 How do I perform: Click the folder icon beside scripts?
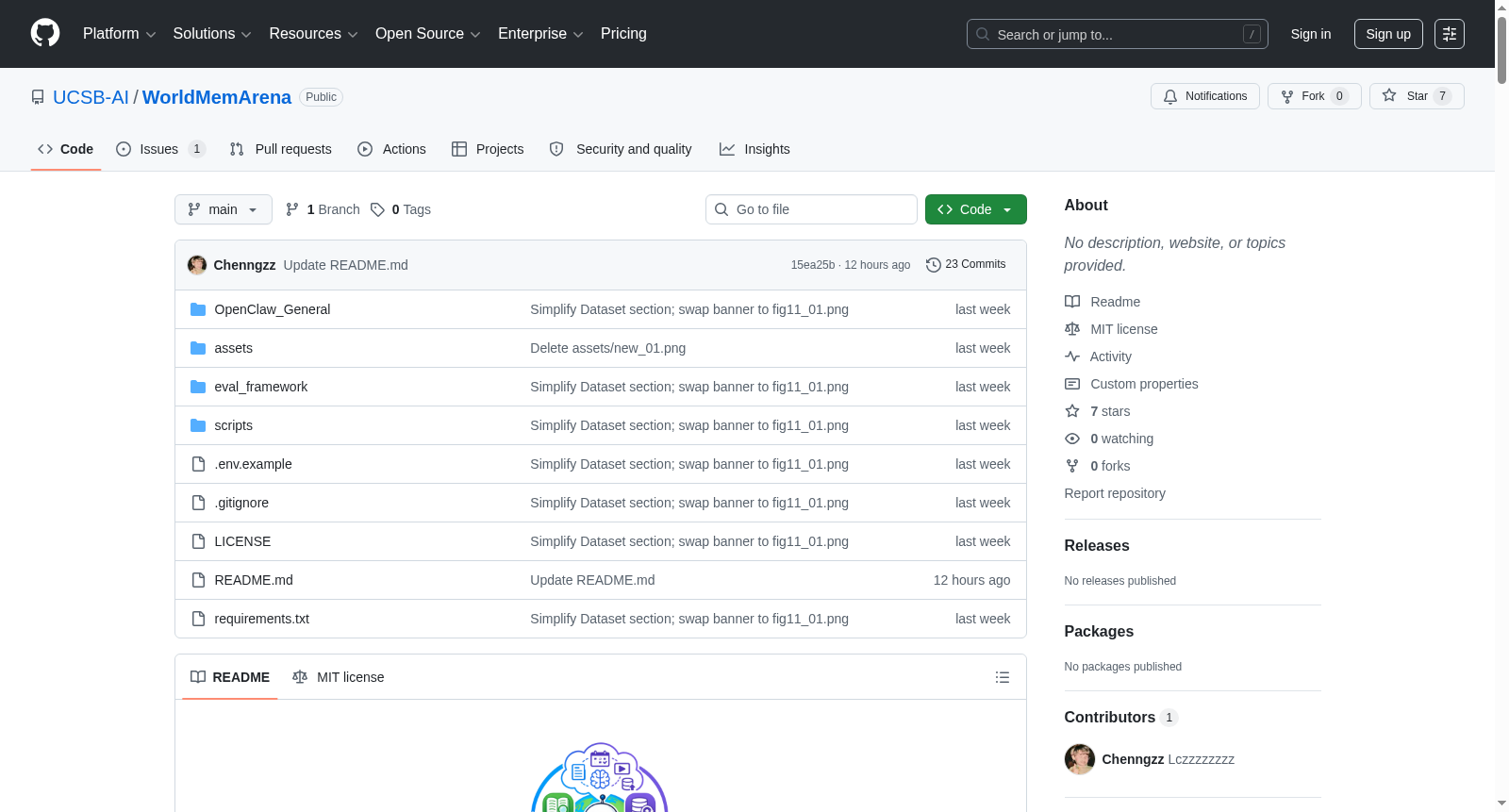198,425
